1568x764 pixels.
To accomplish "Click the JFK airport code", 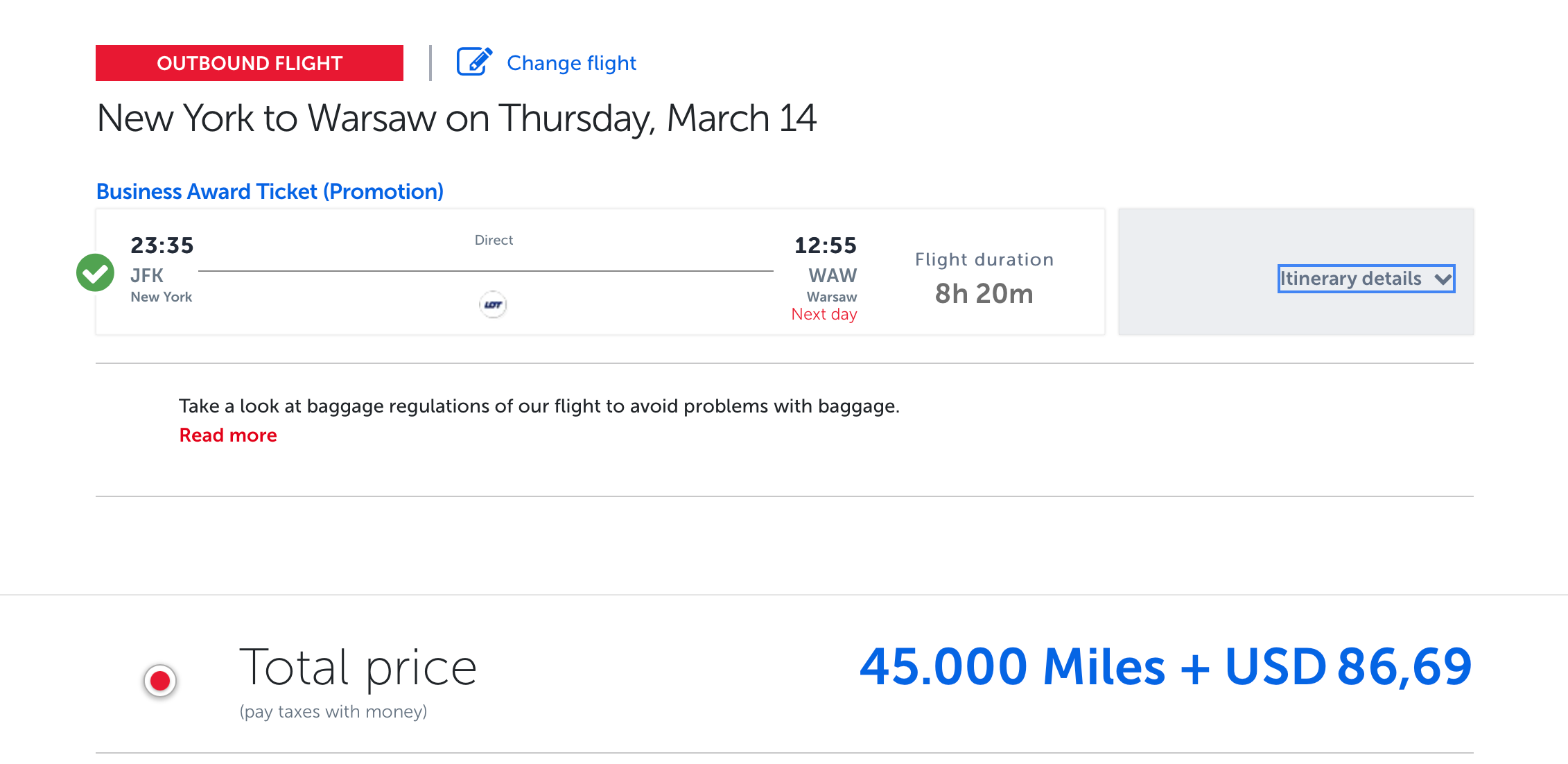I will [x=147, y=275].
